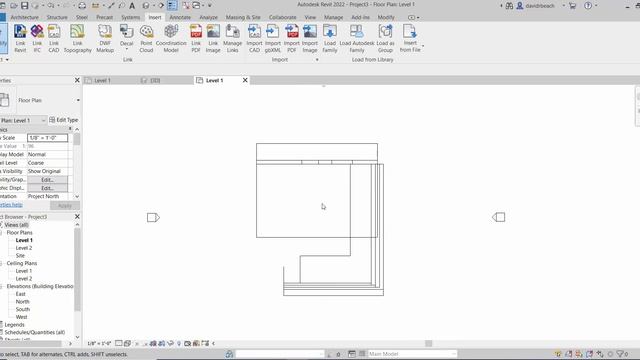Click the Link IFC tool

click(x=37, y=38)
